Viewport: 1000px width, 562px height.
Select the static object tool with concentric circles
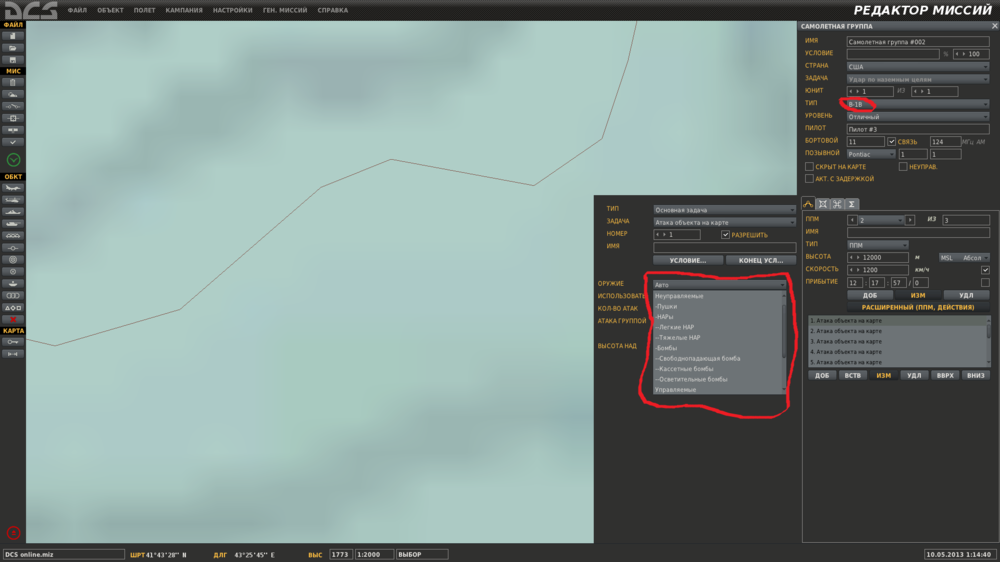click(13, 260)
